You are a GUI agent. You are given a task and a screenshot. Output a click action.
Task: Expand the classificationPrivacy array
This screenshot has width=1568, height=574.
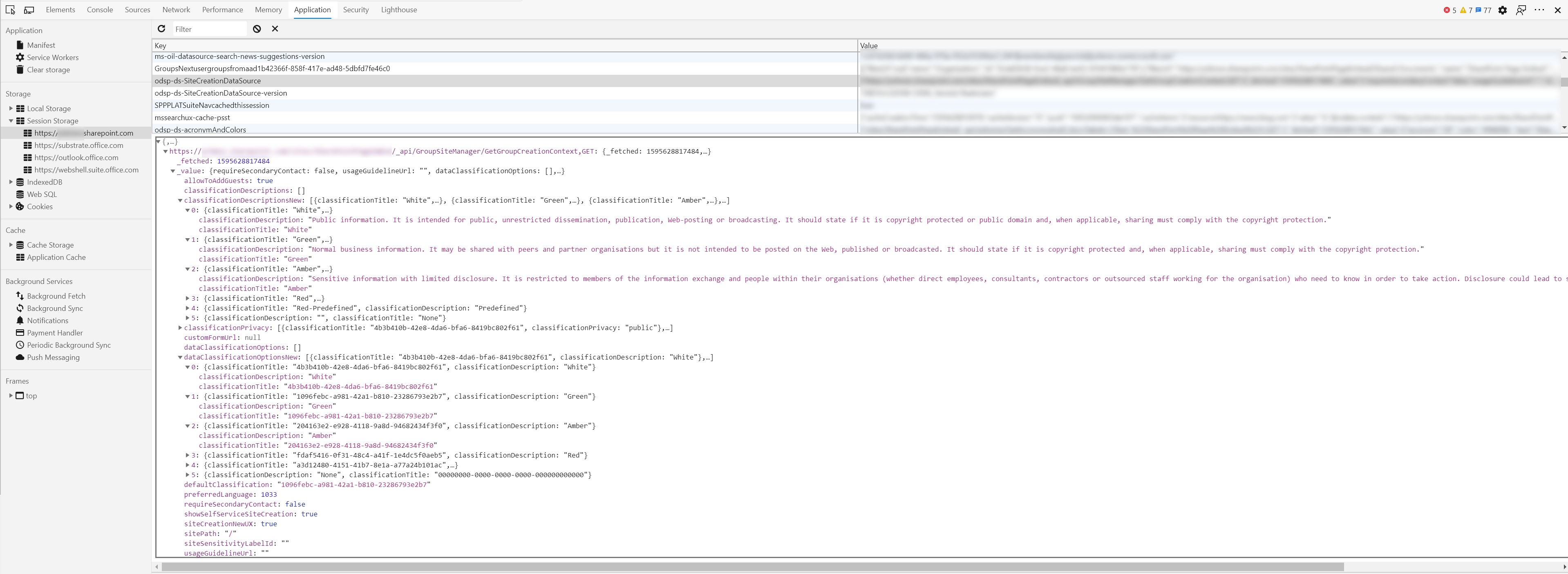[x=180, y=328]
